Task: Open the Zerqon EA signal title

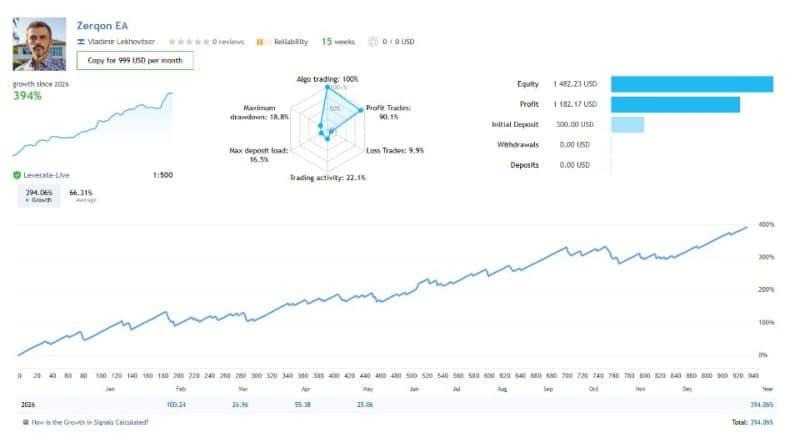Action: [x=102, y=26]
